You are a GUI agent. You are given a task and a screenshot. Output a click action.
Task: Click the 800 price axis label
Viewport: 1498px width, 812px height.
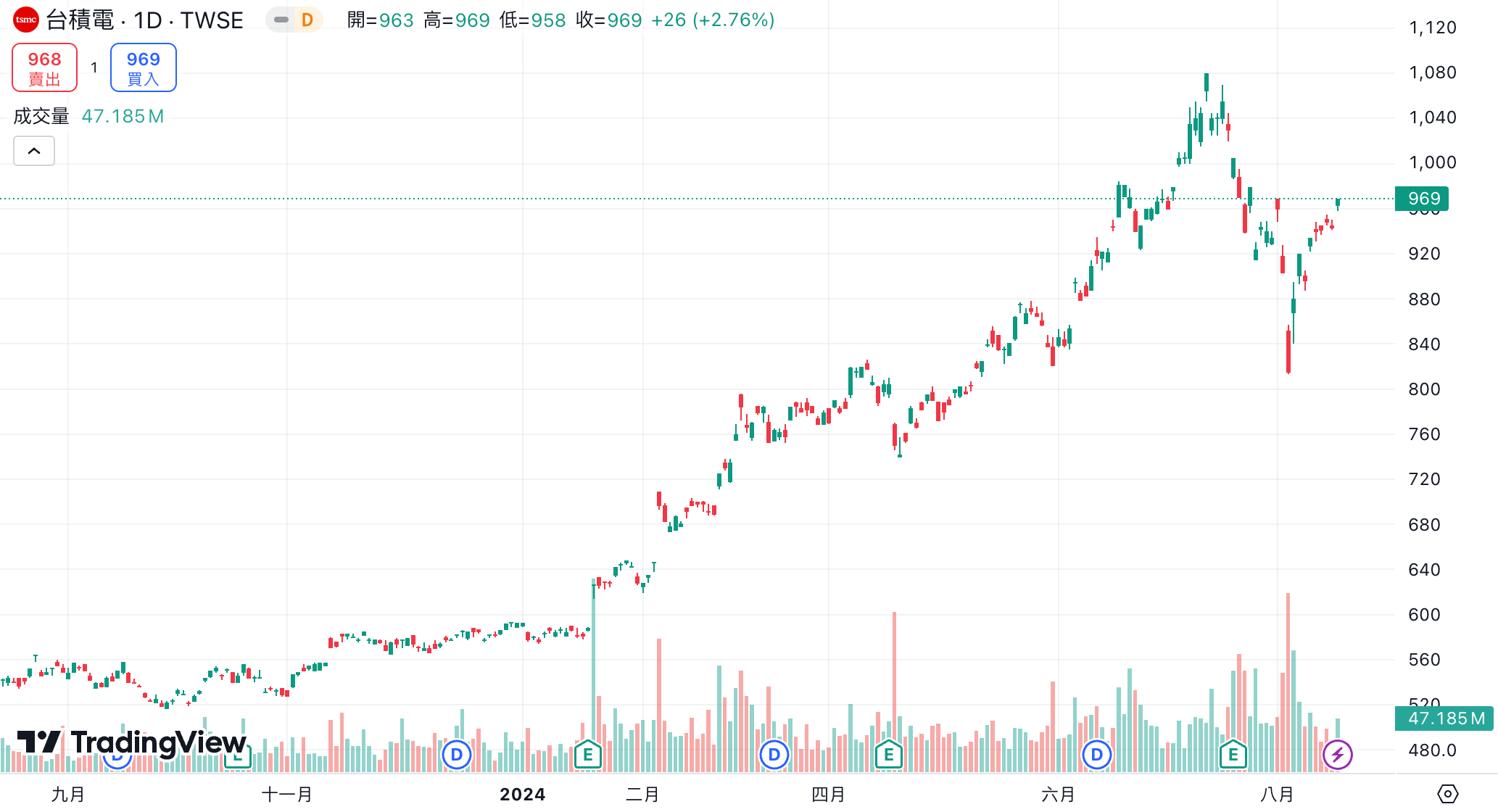pyautogui.click(x=1424, y=389)
